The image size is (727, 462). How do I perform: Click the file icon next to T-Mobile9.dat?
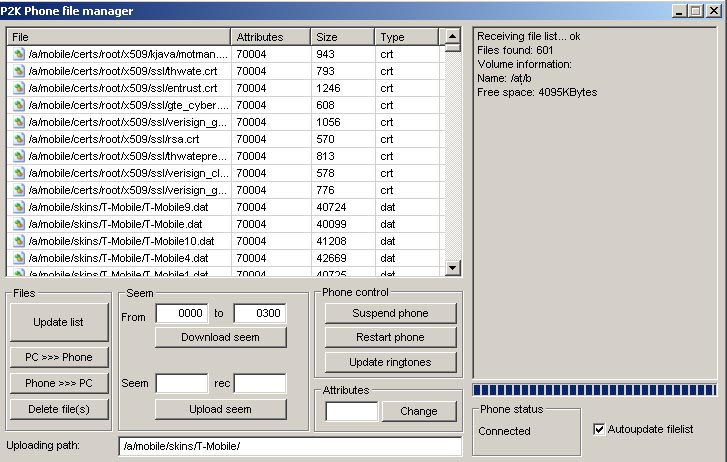18,207
